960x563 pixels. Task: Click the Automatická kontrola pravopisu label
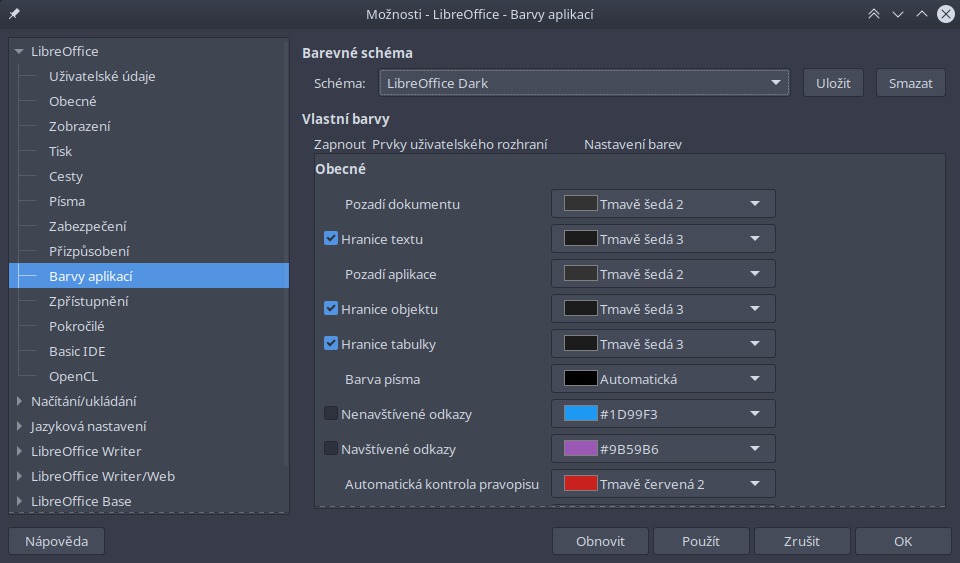click(441, 484)
